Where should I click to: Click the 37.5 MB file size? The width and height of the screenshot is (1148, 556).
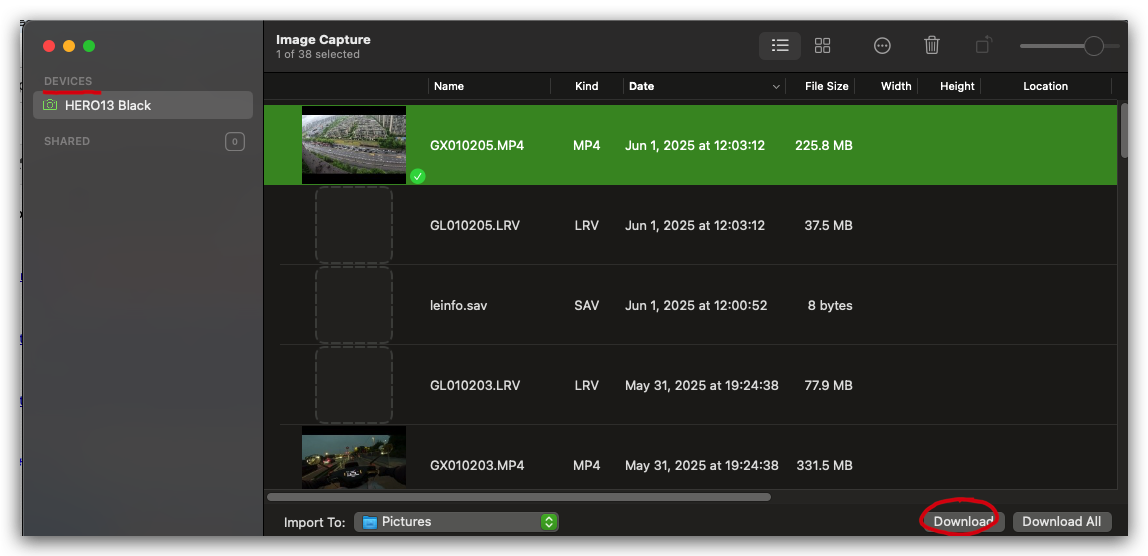(828, 225)
